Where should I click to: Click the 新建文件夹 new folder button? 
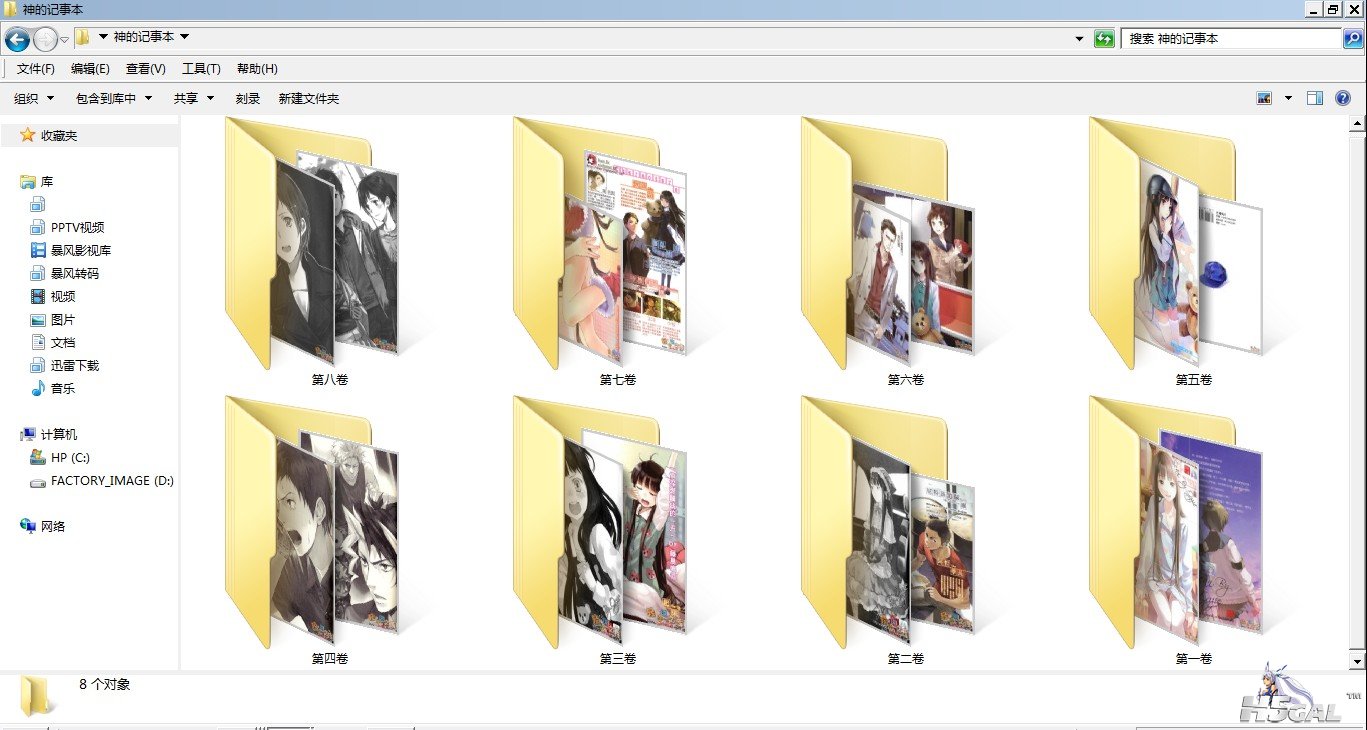(x=309, y=98)
